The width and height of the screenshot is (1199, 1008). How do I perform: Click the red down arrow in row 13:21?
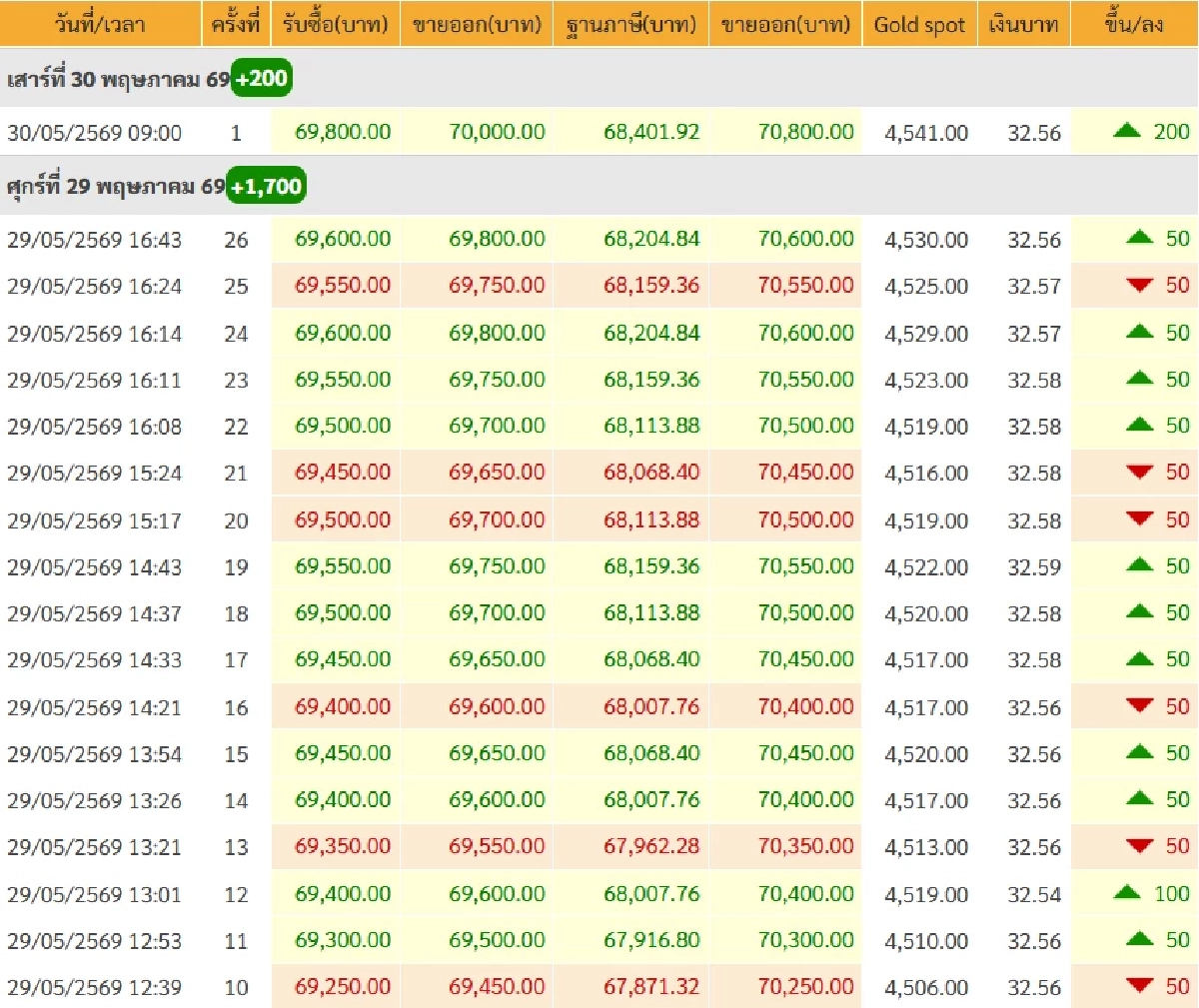coord(1139,846)
